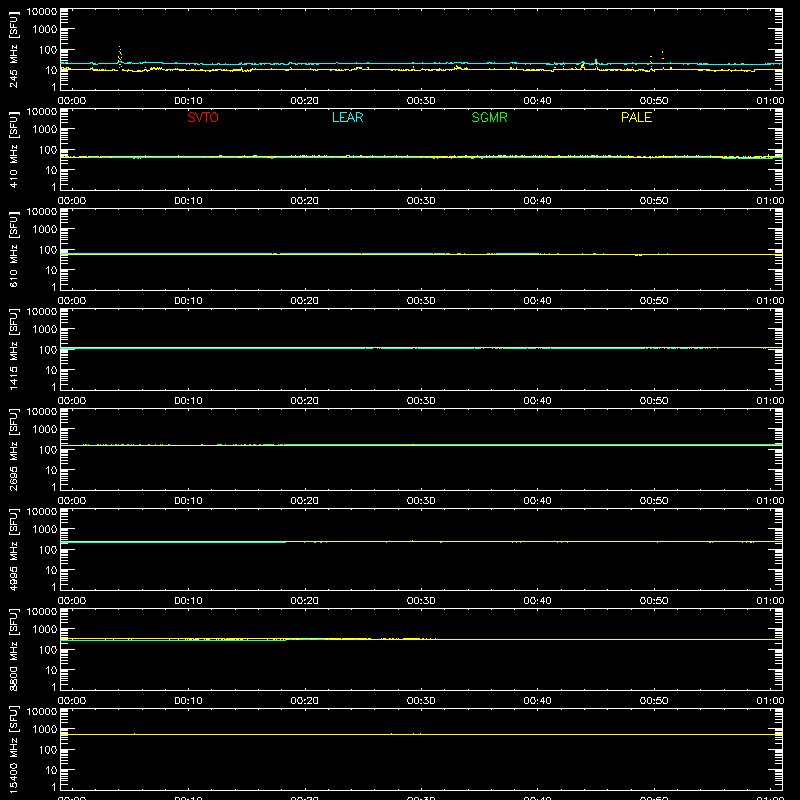Viewport: 800px width, 800px height.
Task: Select the 410 MHz [SFU] axis title
Action: 13,149
